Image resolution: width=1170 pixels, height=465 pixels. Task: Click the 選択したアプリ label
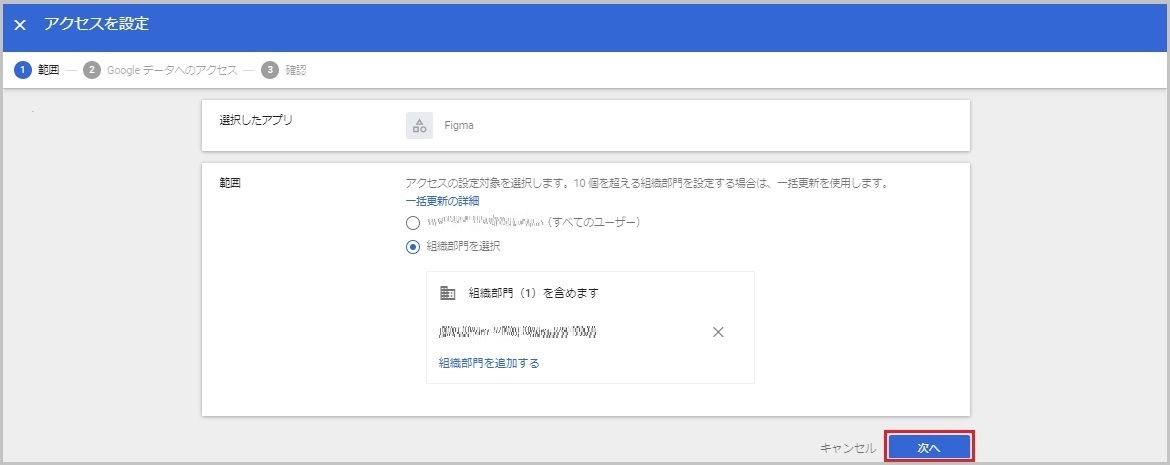tap(256, 120)
